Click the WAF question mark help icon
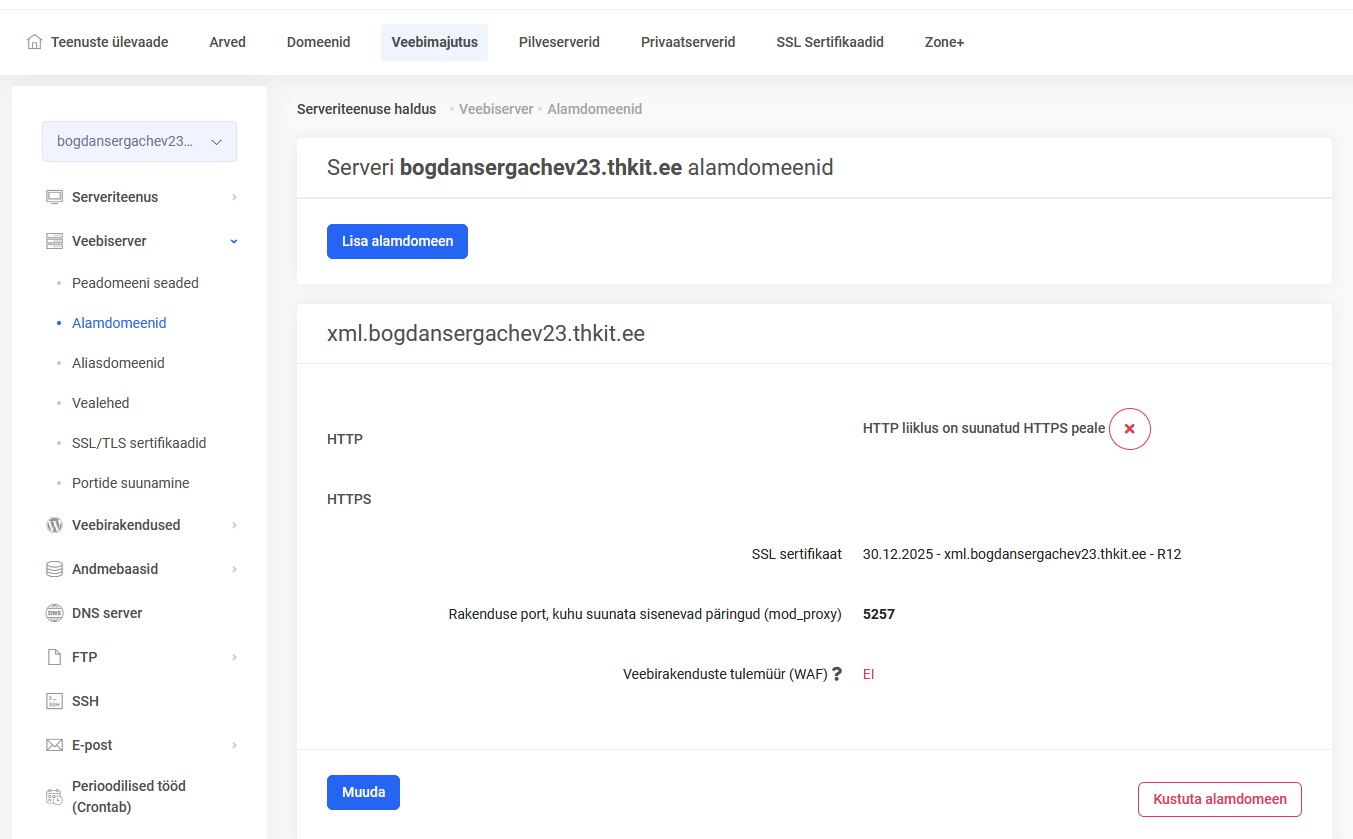Image resolution: width=1353 pixels, height=839 pixels. pos(837,675)
